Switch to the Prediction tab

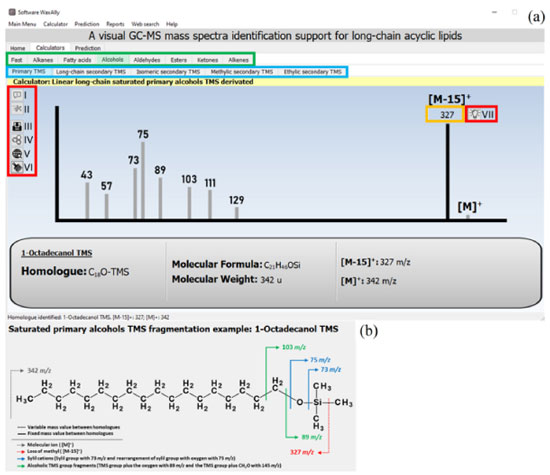(x=88, y=48)
